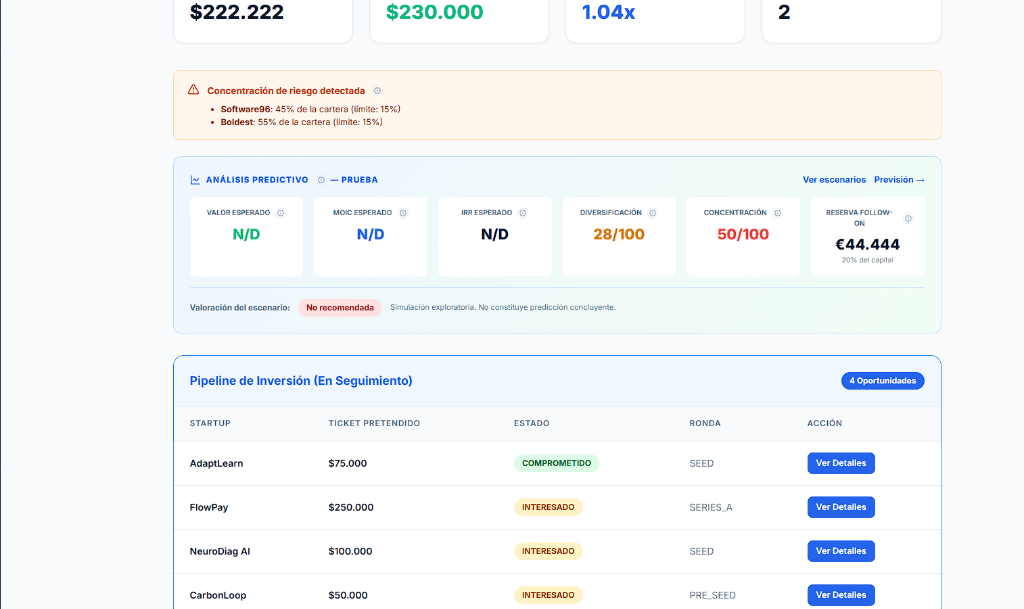Screen dimensions: 1024x609
Task: Click the 1.04x multiple value
Action: 608,12
